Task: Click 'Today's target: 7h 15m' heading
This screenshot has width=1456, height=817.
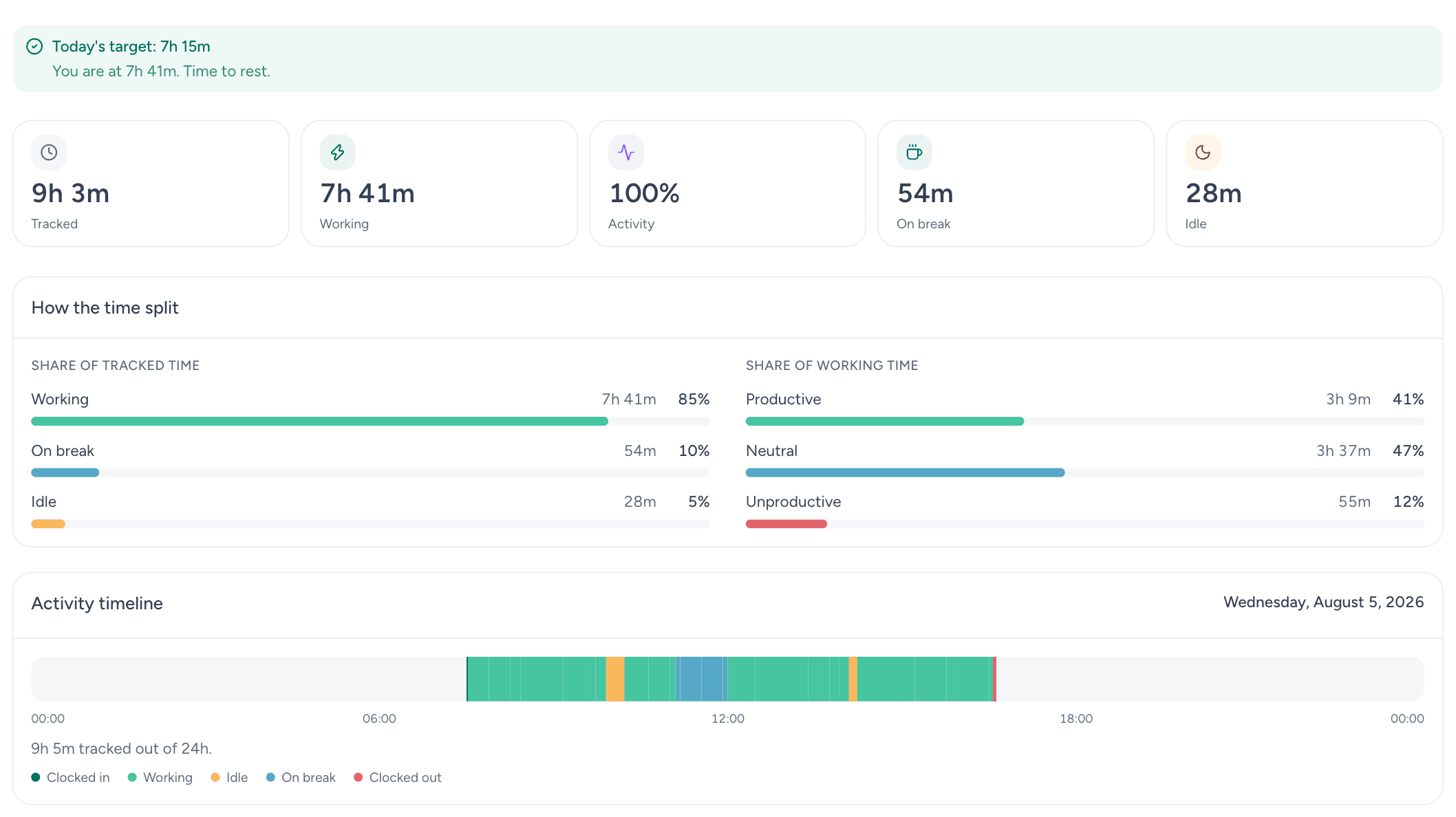Action: click(131, 46)
